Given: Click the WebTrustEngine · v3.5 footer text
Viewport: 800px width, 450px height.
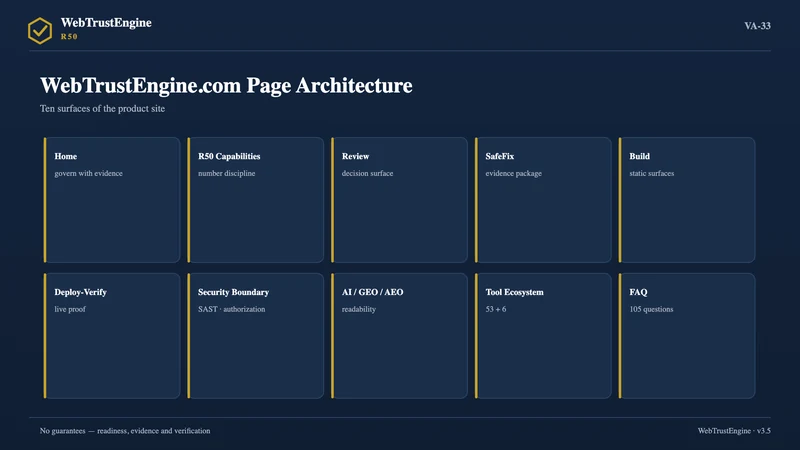Looking at the screenshot, I should pyautogui.click(x=734, y=431).
